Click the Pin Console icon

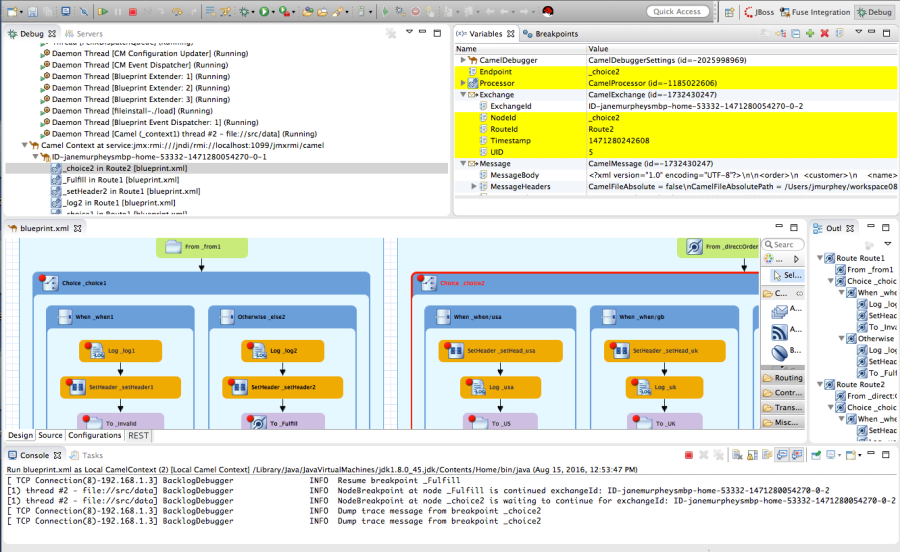coord(816,455)
